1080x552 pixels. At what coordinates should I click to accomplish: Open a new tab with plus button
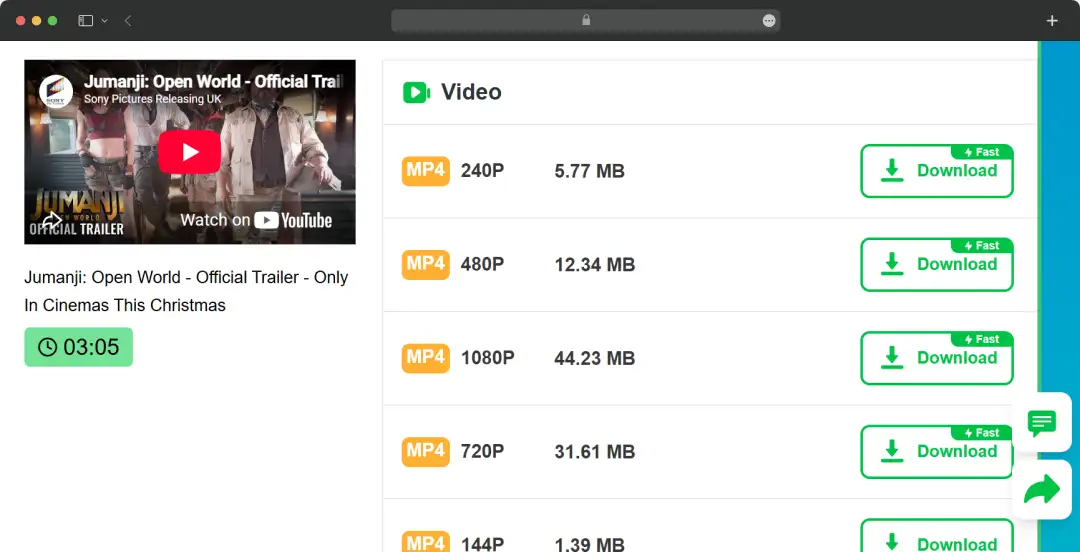tap(1052, 21)
